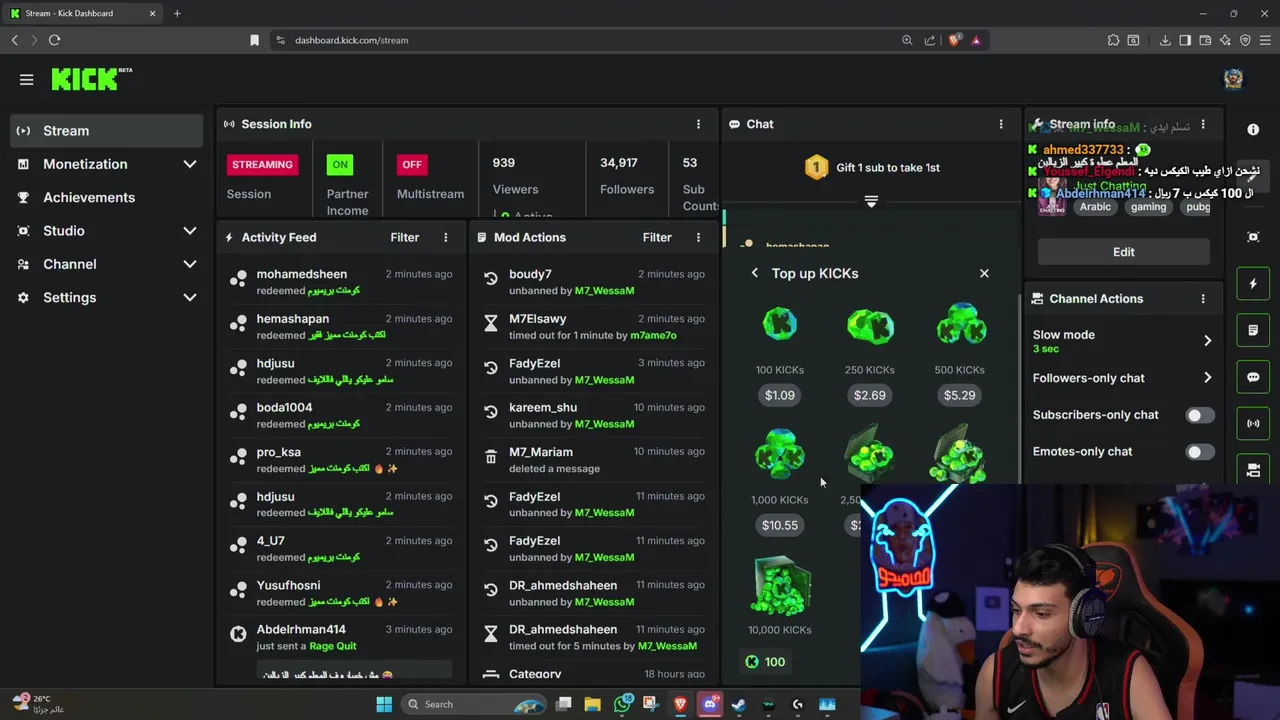Open Mod Actions options menu
The image size is (1280, 720).
[x=698, y=237]
